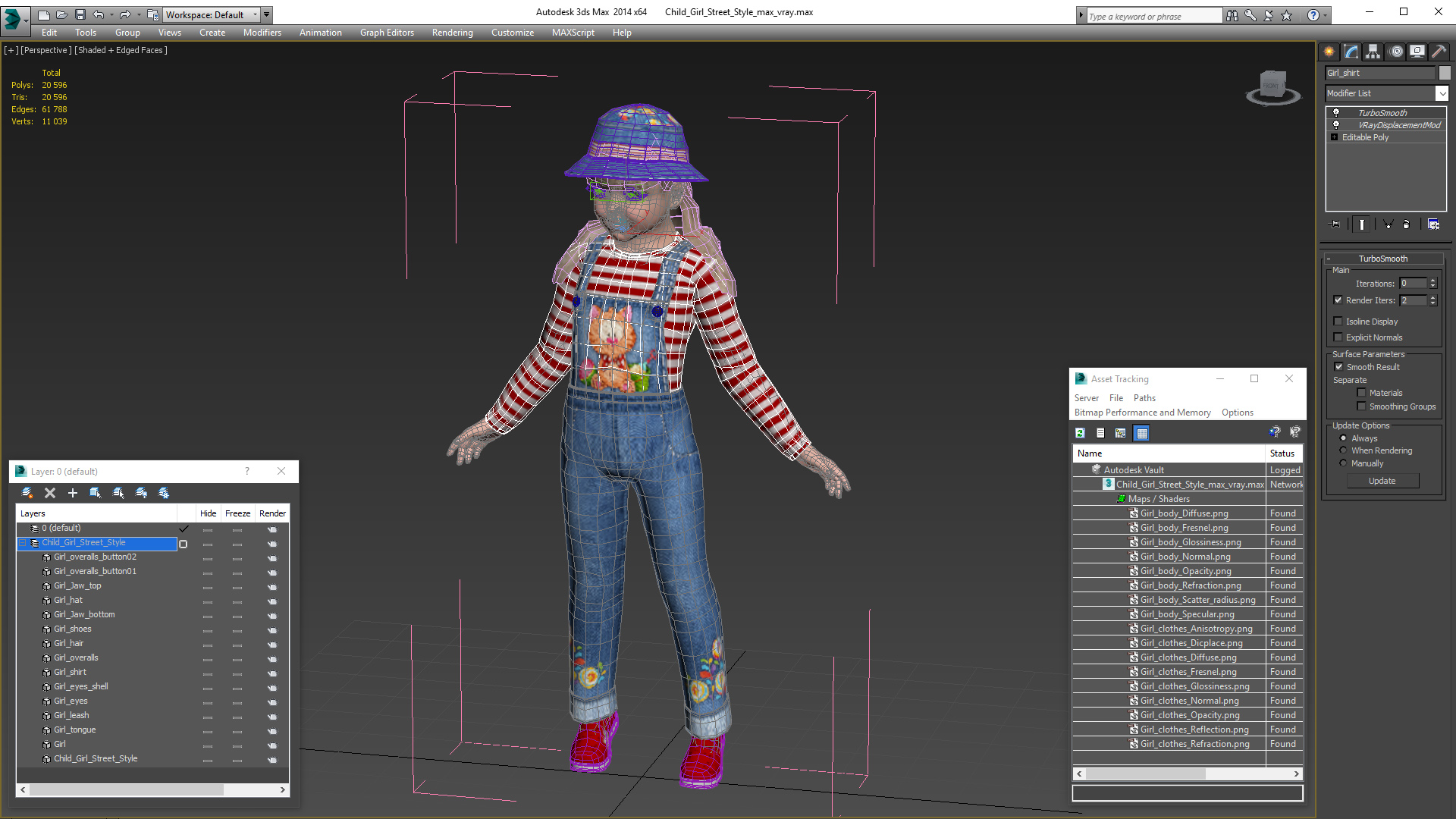Open the Quick Access Toolbar customize arrow
This screenshot has height=819, width=1456.
coord(267,14)
